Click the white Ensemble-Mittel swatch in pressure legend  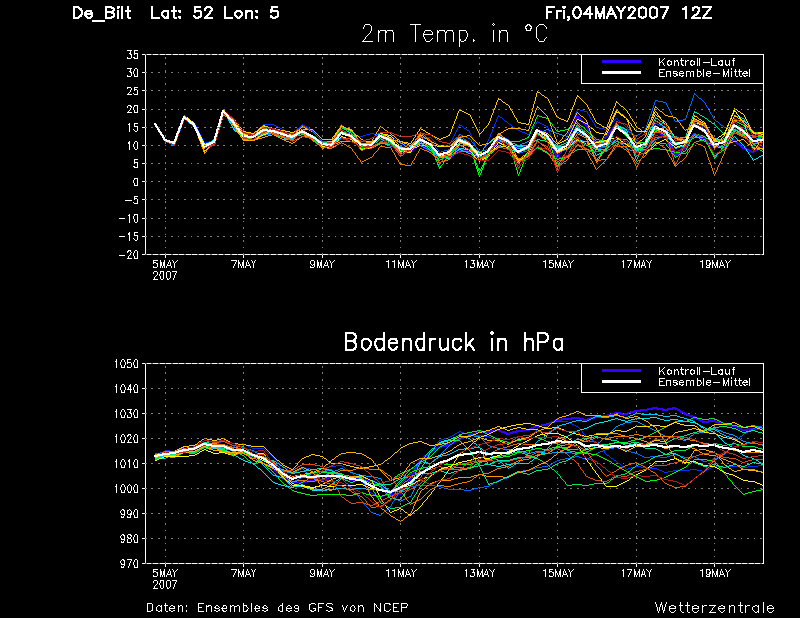[621, 382]
